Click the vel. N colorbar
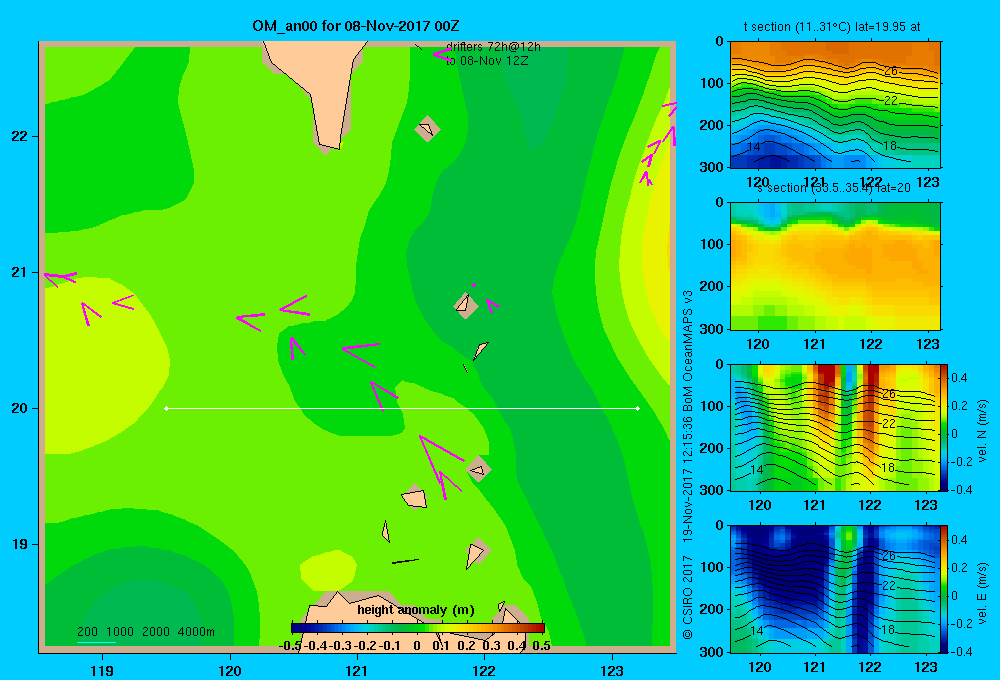This screenshot has width=1000, height=680. pyautogui.click(x=945, y=427)
